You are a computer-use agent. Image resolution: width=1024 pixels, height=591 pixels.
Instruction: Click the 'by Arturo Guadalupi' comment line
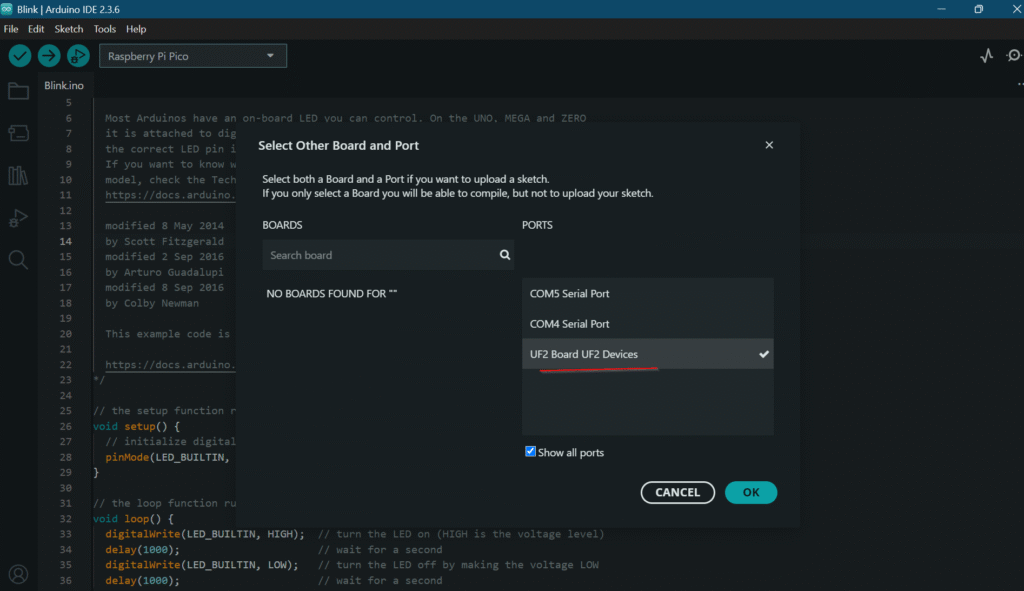[x=165, y=272]
